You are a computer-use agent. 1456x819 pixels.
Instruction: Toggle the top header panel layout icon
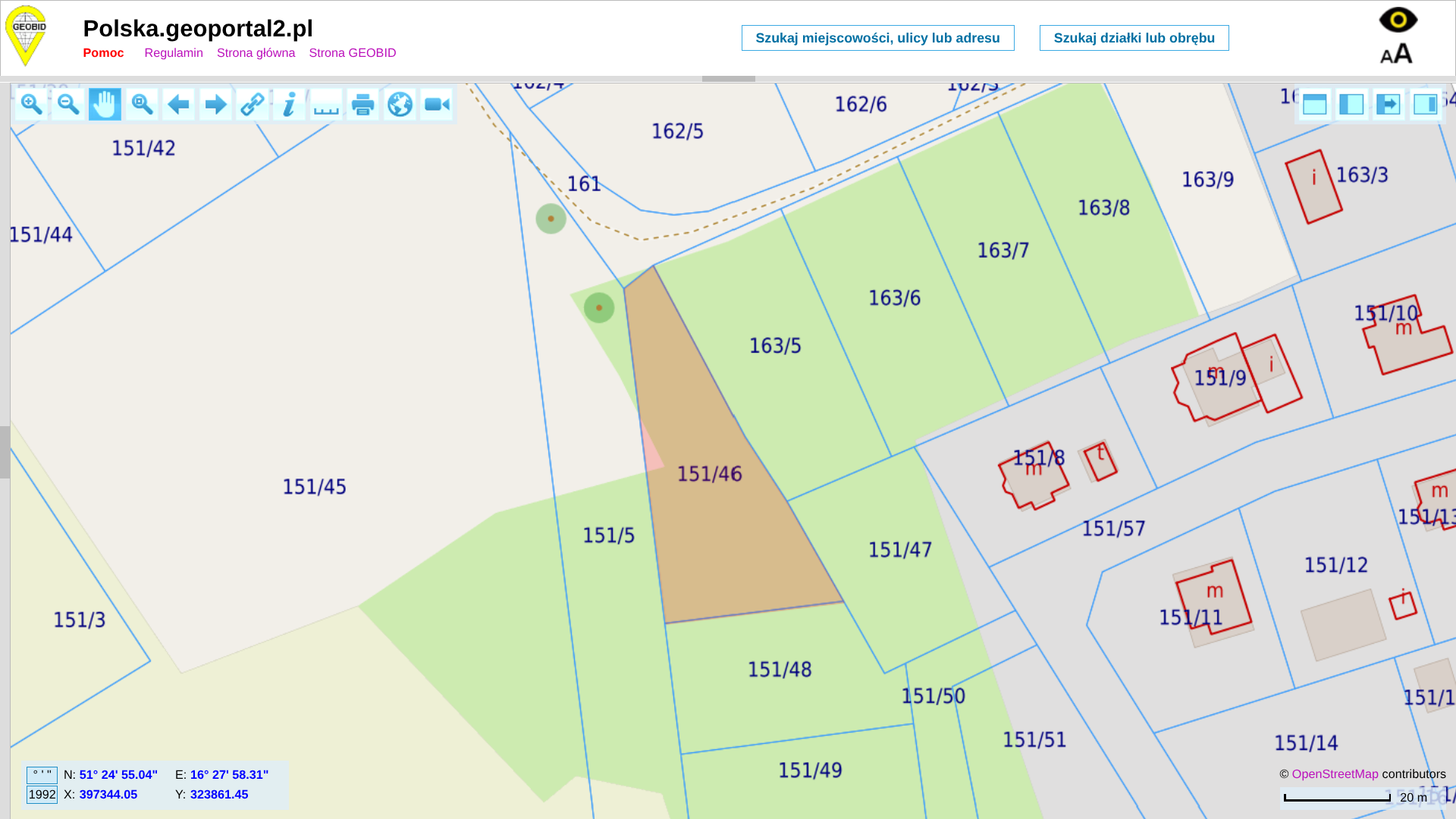[x=1314, y=104]
